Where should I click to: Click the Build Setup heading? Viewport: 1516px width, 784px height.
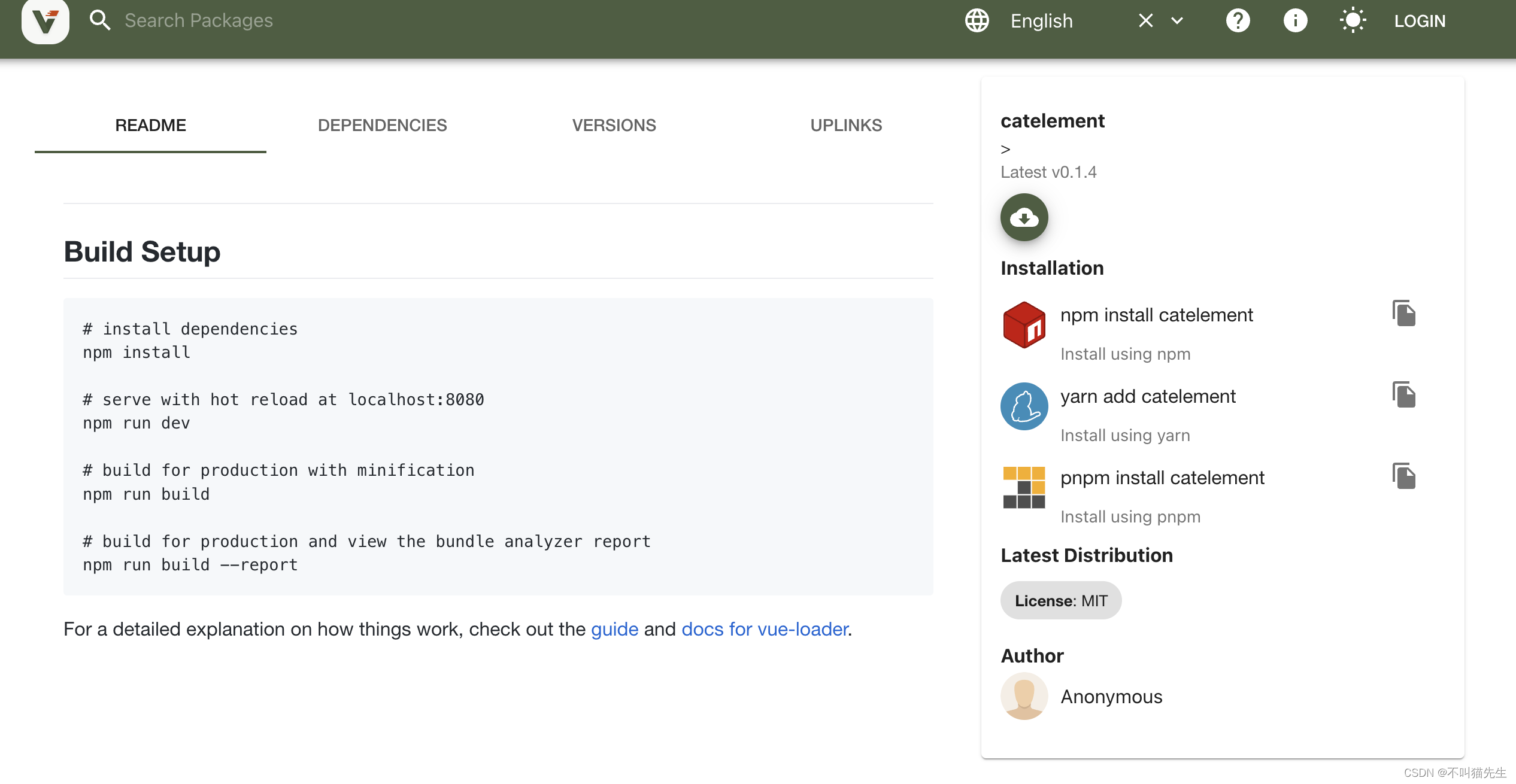[142, 251]
